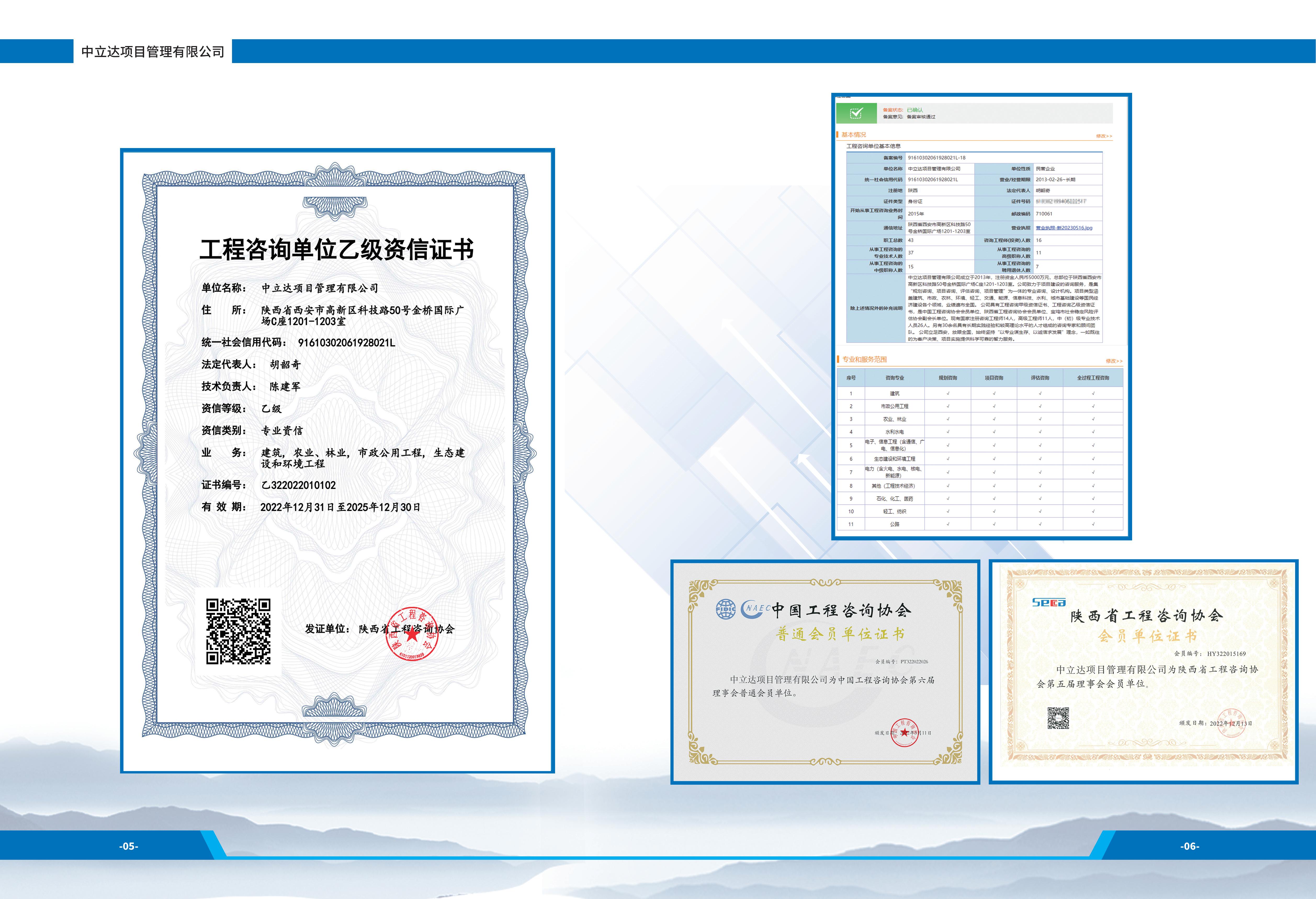Screen dimensions: 1316x899
Task: Click the 规划咨询 check mark in 轻工、纺织 row
Action: 948,511
